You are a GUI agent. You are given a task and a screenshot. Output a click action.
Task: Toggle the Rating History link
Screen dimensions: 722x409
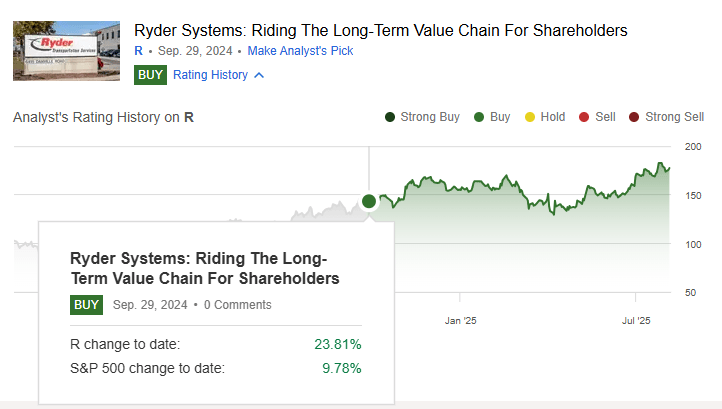click(210, 74)
